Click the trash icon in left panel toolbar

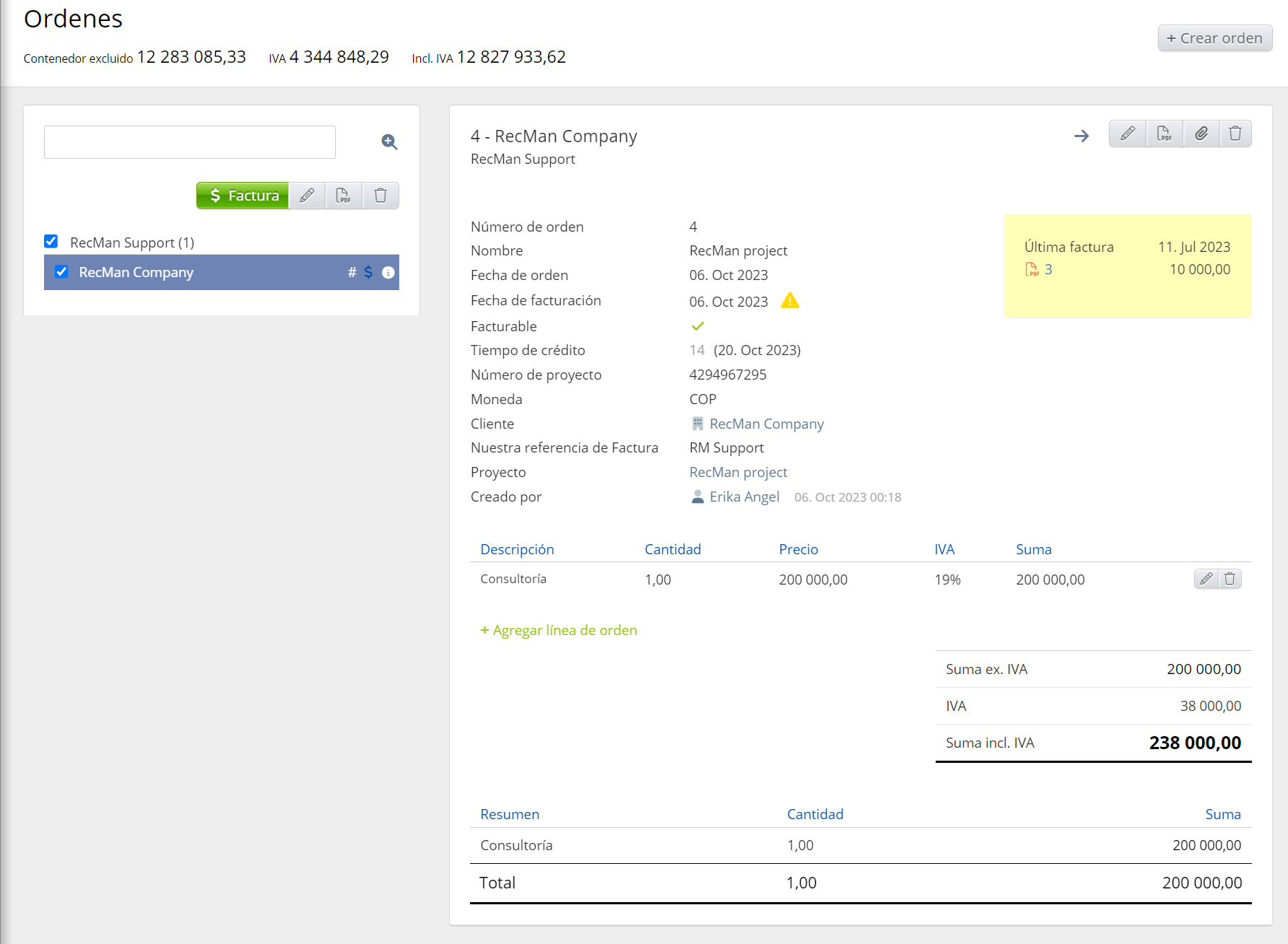coord(380,196)
